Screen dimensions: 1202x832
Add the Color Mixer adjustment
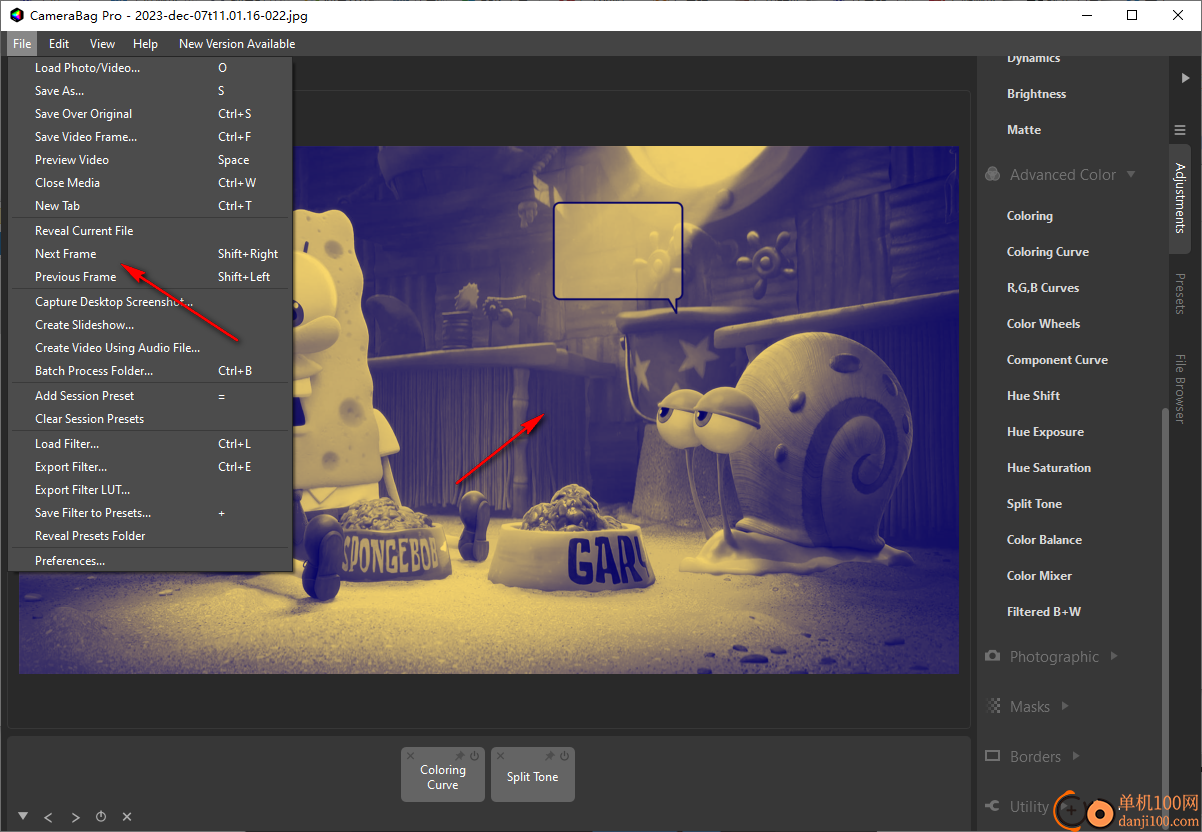tap(1039, 576)
